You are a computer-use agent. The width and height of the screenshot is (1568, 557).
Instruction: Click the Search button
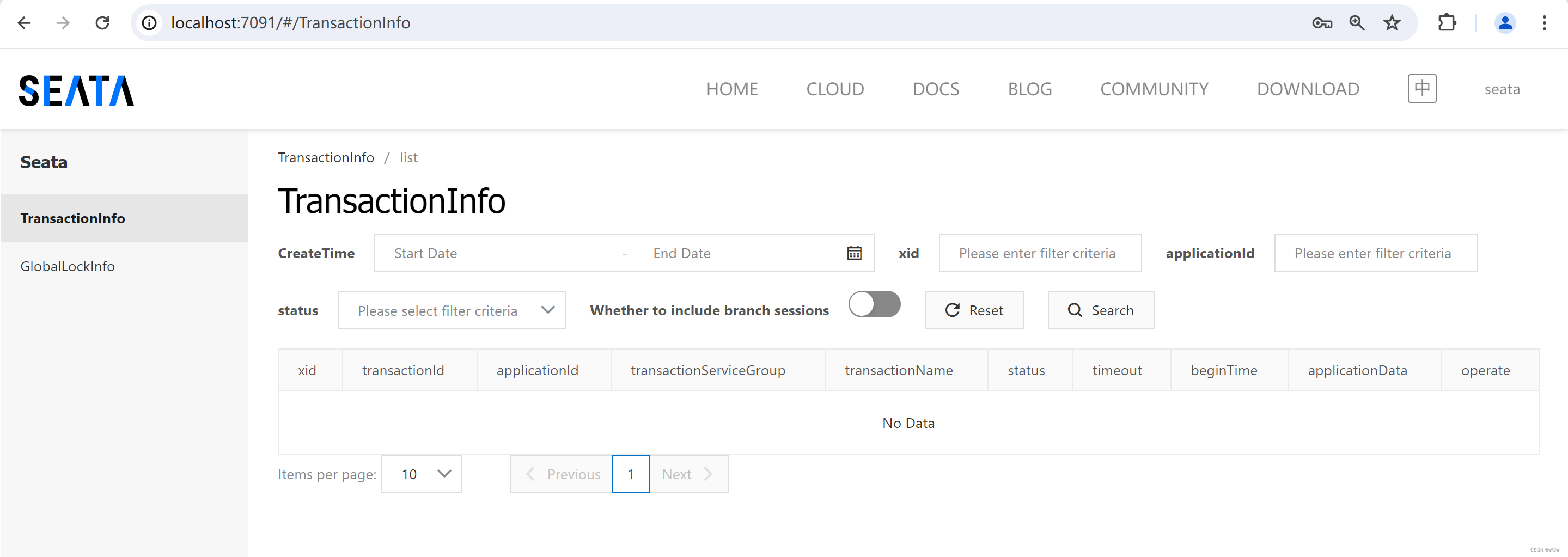tap(1101, 310)
